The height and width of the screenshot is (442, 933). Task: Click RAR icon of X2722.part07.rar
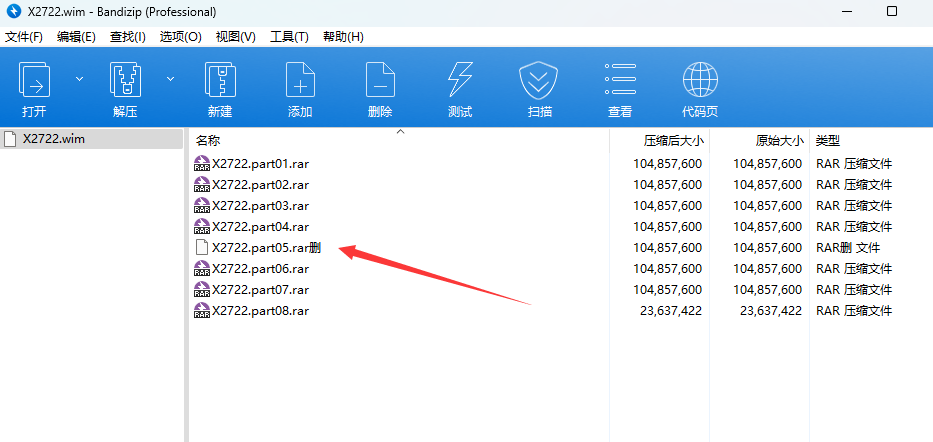click(x=202, y=290)
